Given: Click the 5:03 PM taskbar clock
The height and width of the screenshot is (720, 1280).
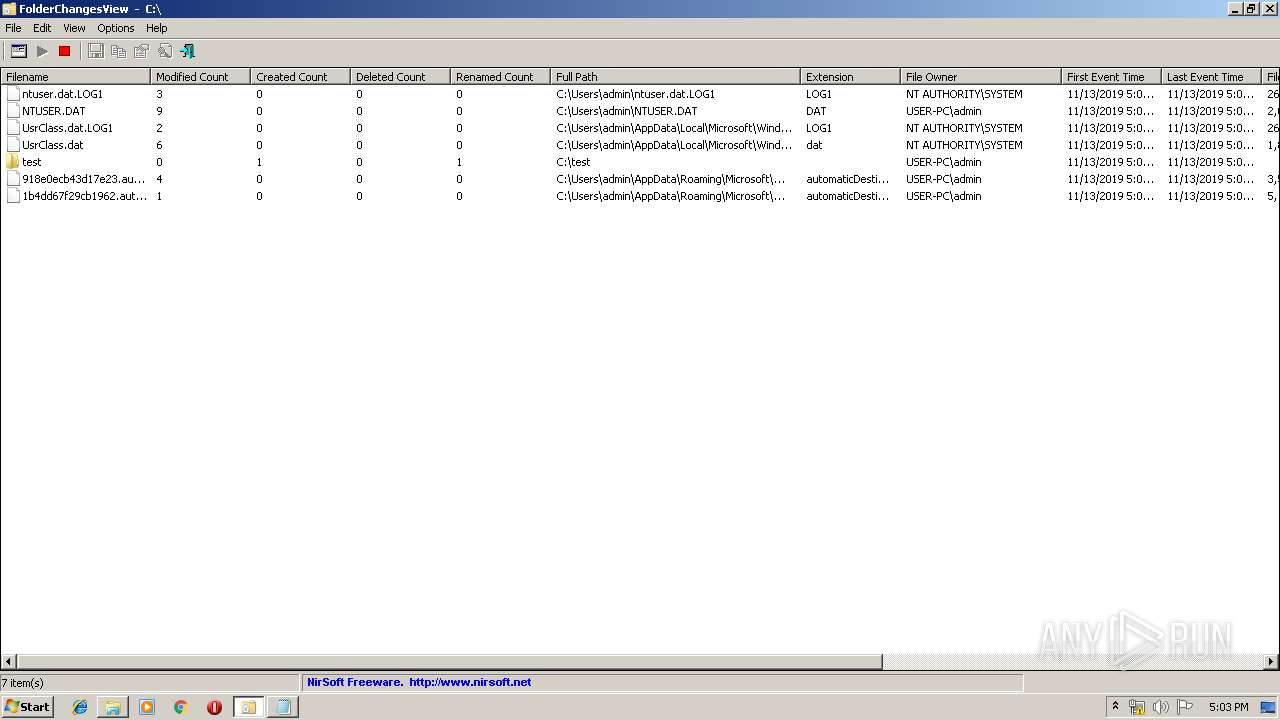Looking at the screenshot, I should pyautogui.click(x=1228, y=707).
